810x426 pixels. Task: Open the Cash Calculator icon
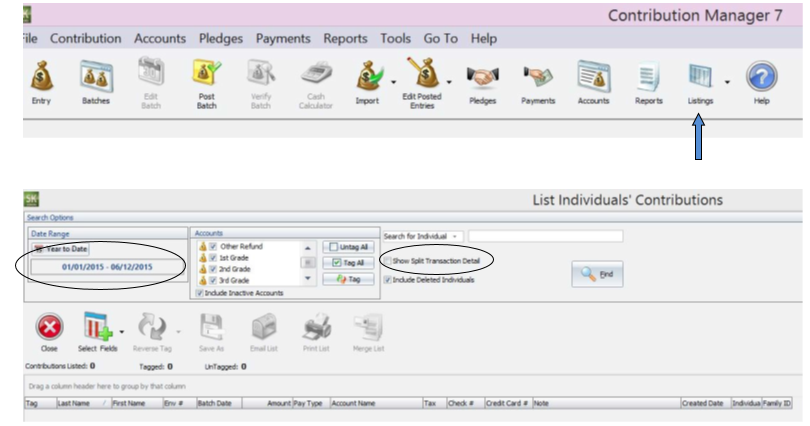tap(316, 73)
